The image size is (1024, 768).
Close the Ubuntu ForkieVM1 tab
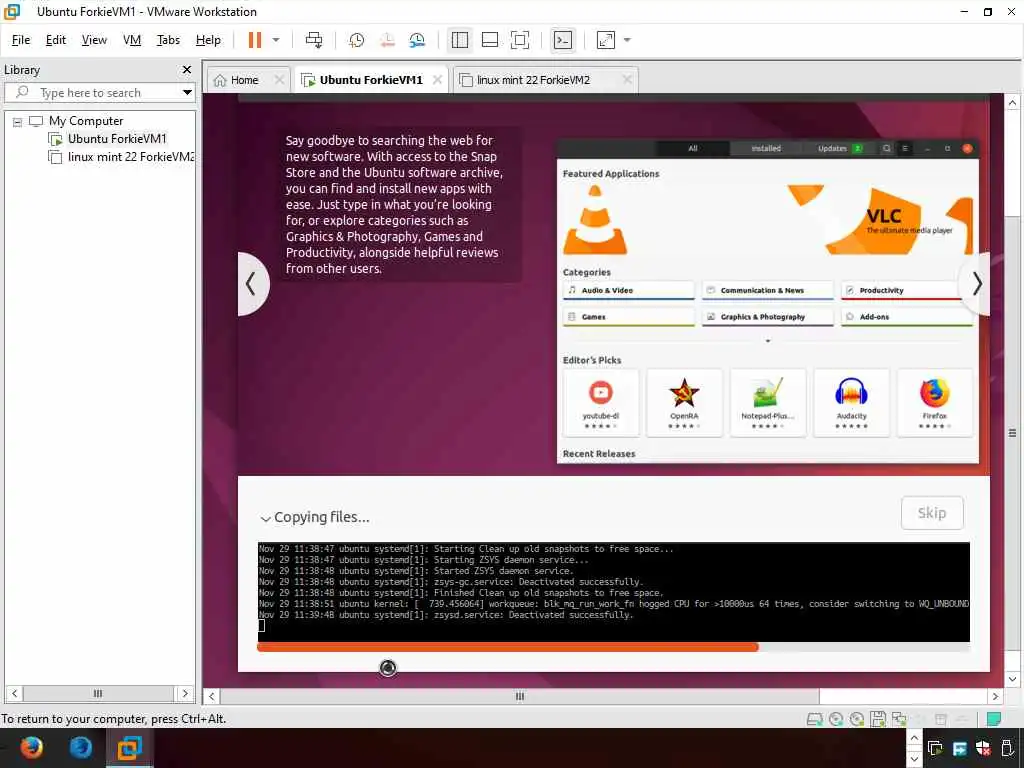pyautogui.click(x=438, y=80)
